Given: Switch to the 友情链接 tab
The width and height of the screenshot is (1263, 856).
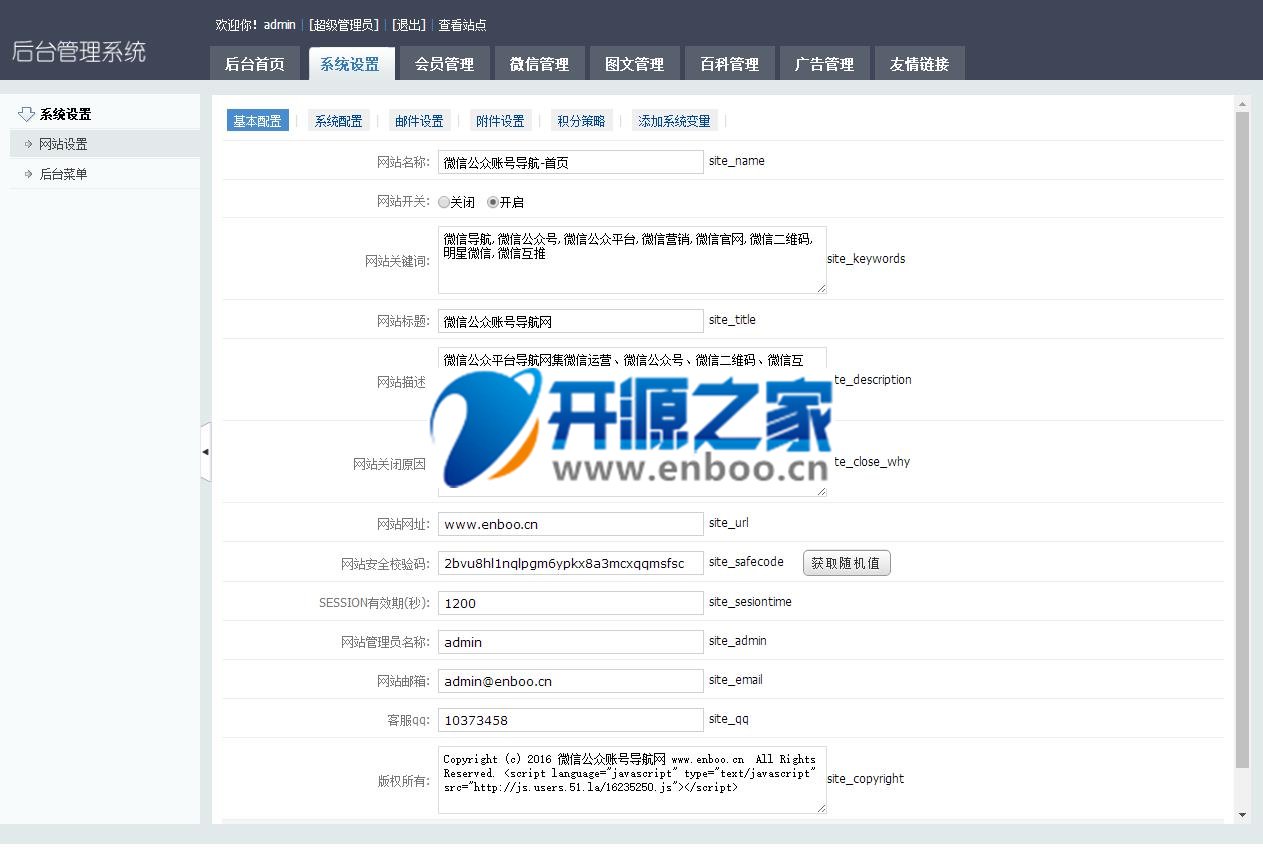Looking at the screenshot, I should 920,64.
